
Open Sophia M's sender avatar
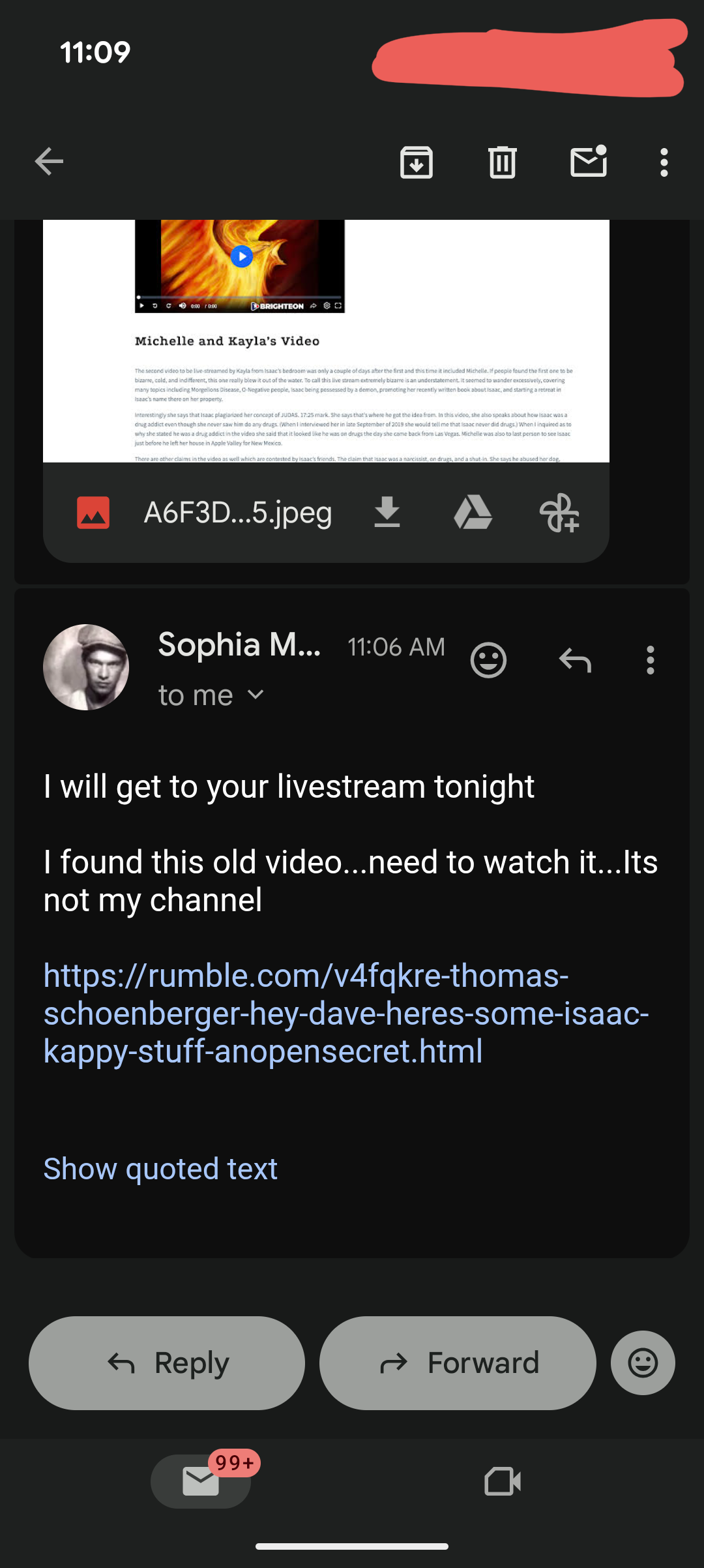pos(86,667)
